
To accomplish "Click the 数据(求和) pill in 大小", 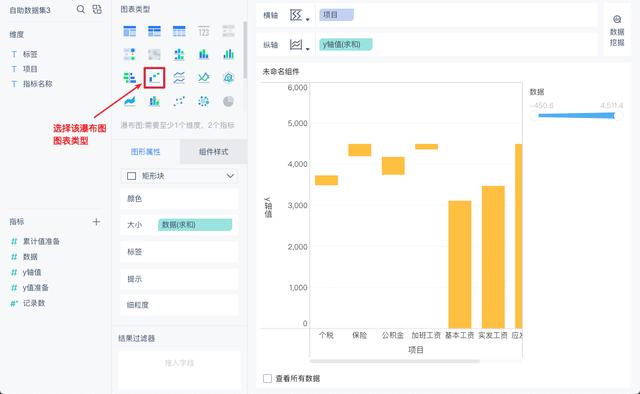I will pyautogui.click(x=195, y=225).
